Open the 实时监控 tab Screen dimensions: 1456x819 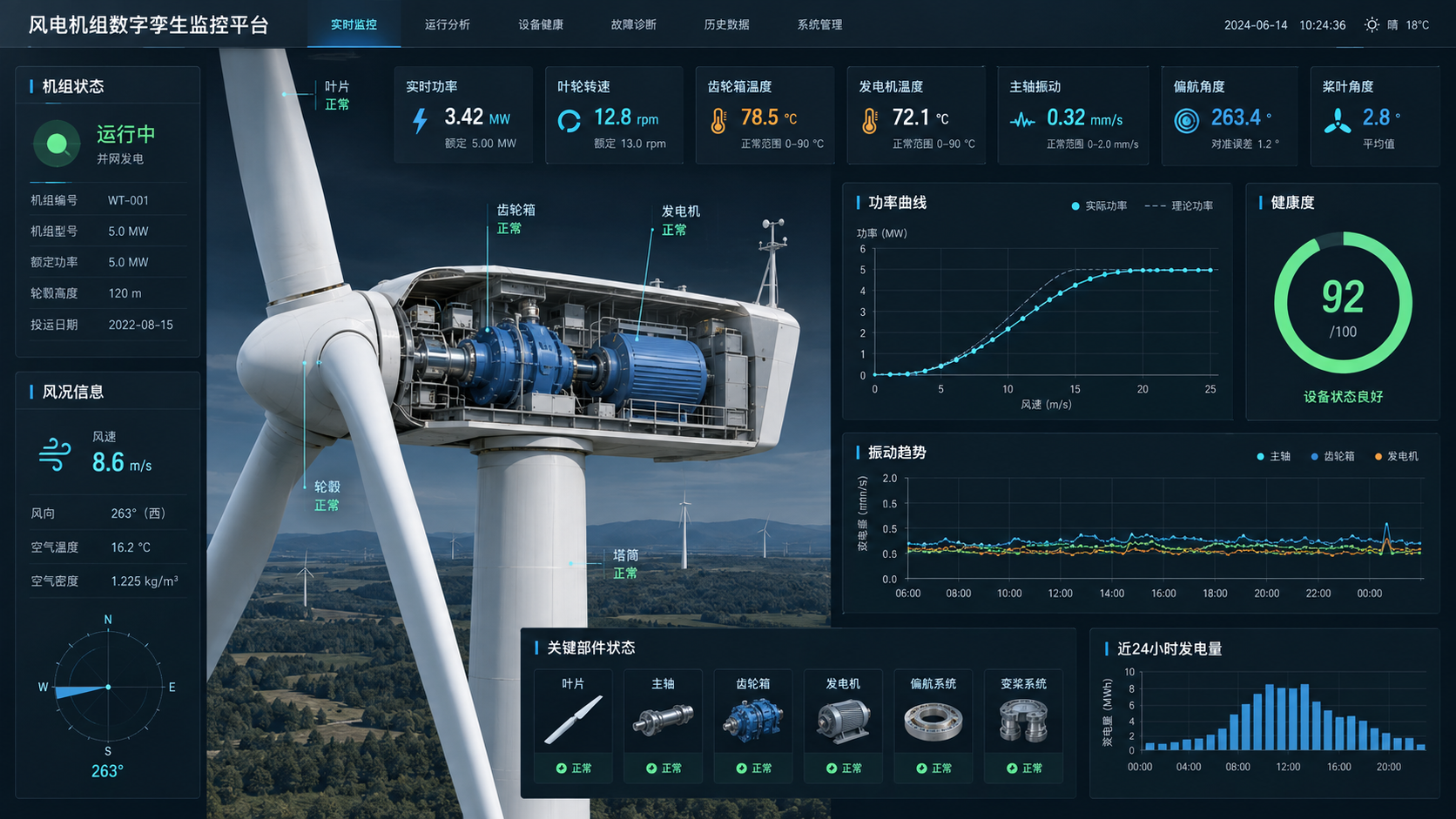coord(354,24)
